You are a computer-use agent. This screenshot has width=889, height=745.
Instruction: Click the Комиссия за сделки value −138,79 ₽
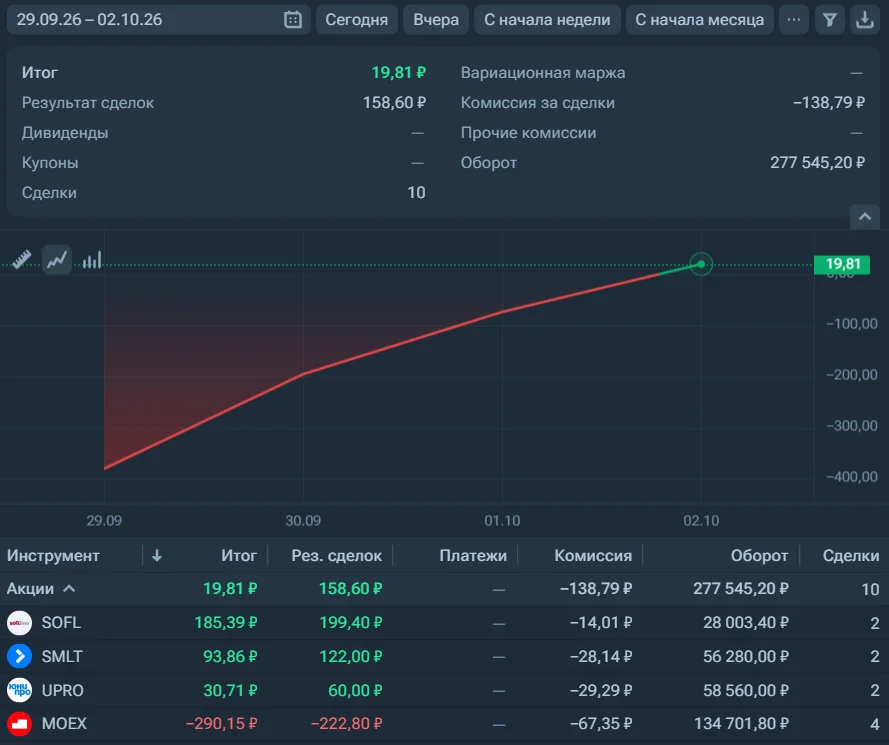click(829, 103)
